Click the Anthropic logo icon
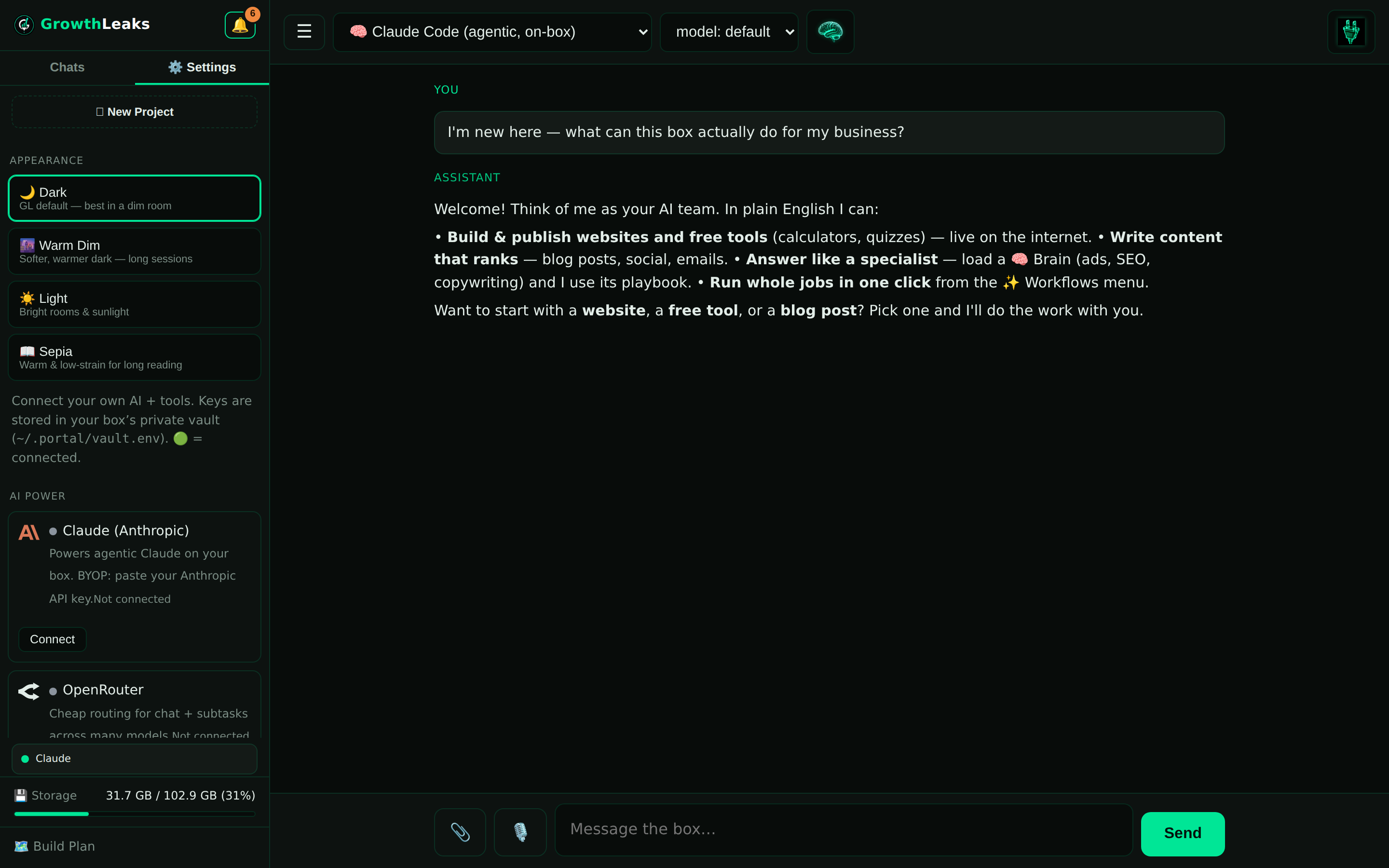This screenshot has width=1389, height=868. [29, 532]
